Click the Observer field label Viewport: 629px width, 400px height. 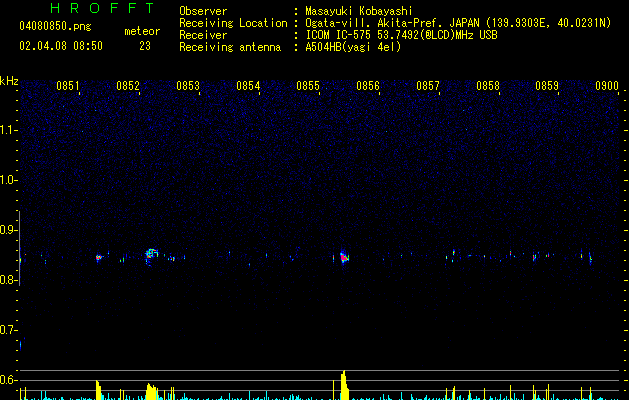click(x=203, y=11)
